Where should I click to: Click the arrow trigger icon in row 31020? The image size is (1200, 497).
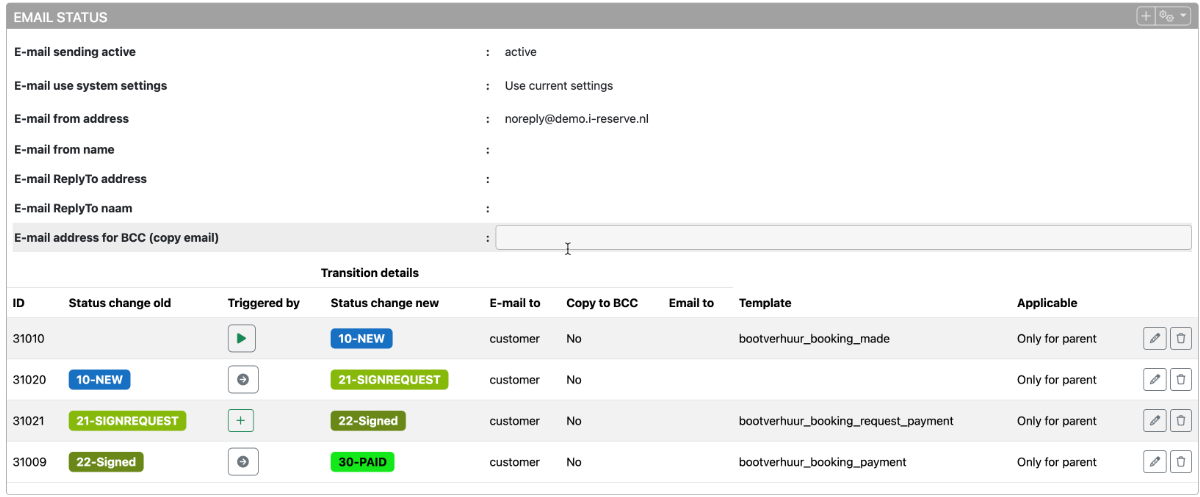(241, 380)
